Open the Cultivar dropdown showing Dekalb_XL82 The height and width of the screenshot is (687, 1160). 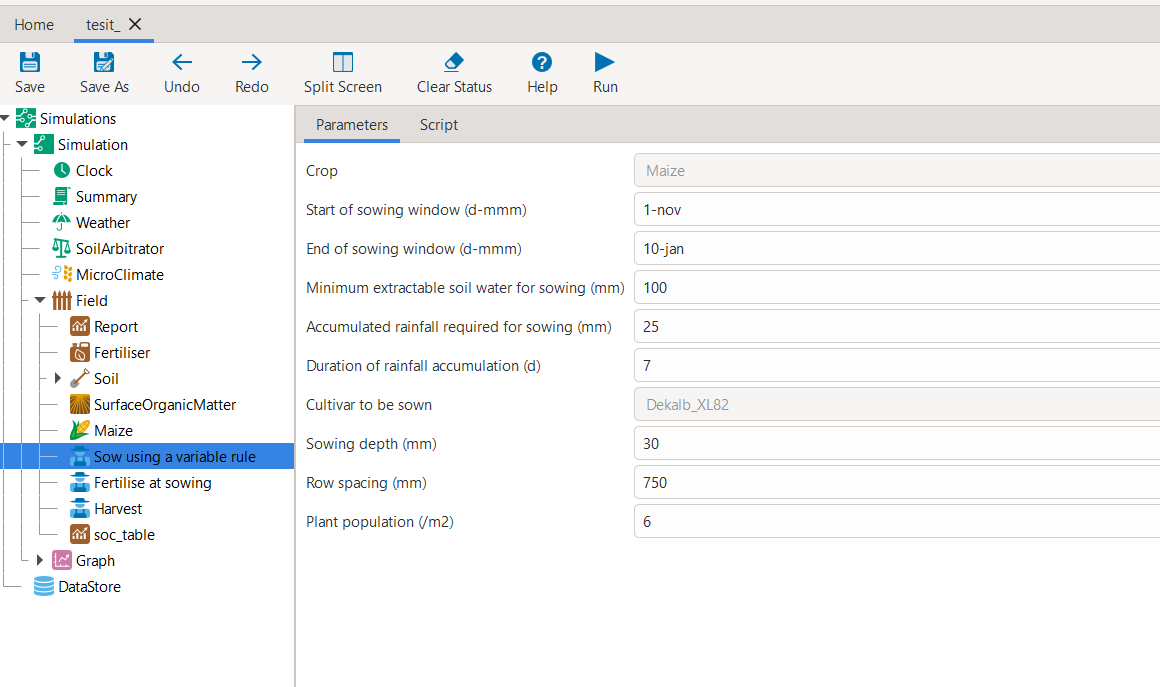[x=896, y=405]
